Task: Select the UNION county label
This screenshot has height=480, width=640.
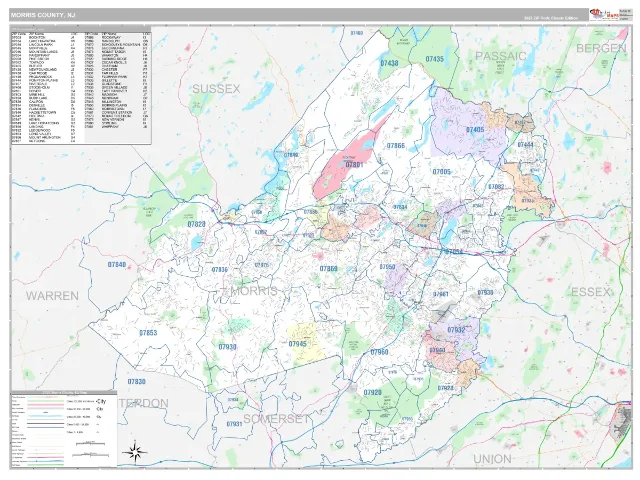Action: tap(492, 459)
